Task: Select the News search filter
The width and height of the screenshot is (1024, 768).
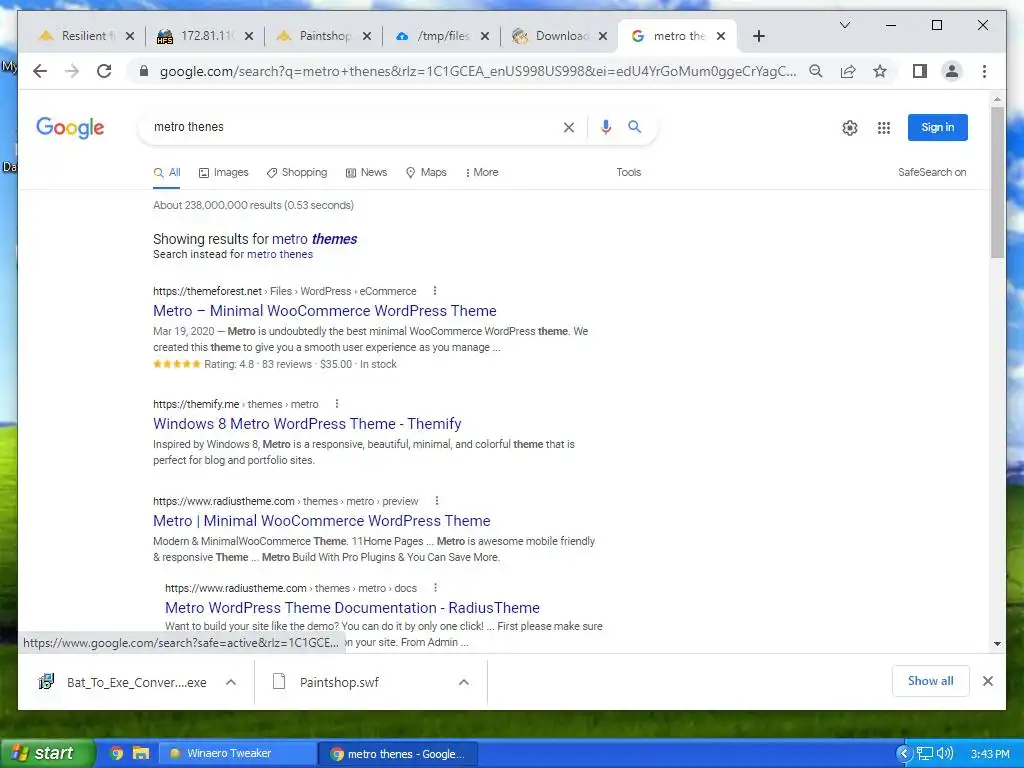Action: pyautogui.click(x=366, y=172)
